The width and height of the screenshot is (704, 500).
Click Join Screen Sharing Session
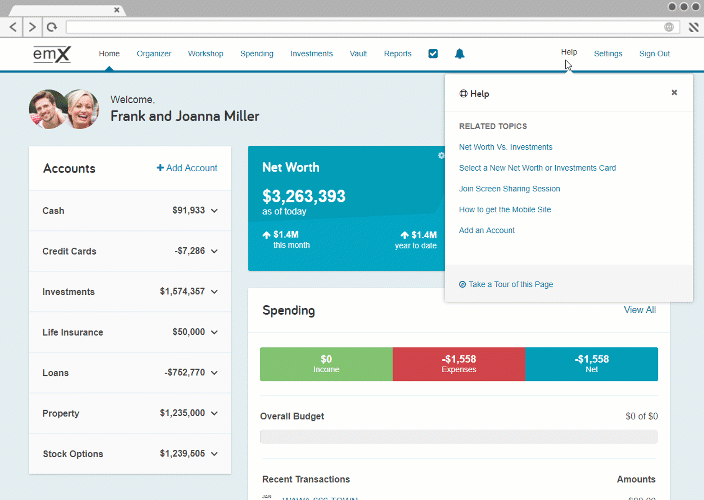click(x=510, y=189)
